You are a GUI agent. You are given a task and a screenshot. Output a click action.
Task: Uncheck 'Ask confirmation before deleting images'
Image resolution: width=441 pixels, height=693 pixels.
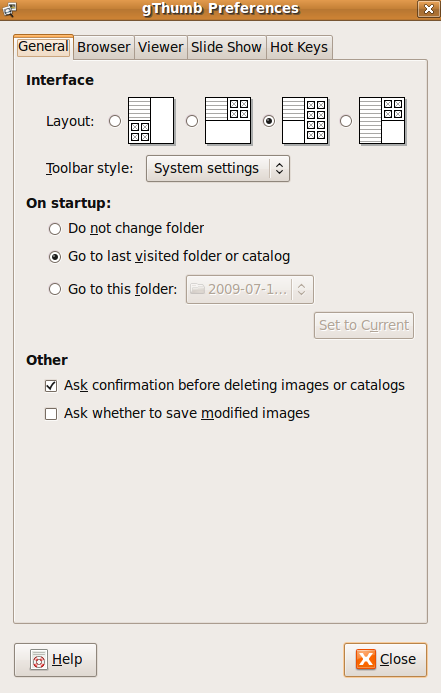pos(51,386)
